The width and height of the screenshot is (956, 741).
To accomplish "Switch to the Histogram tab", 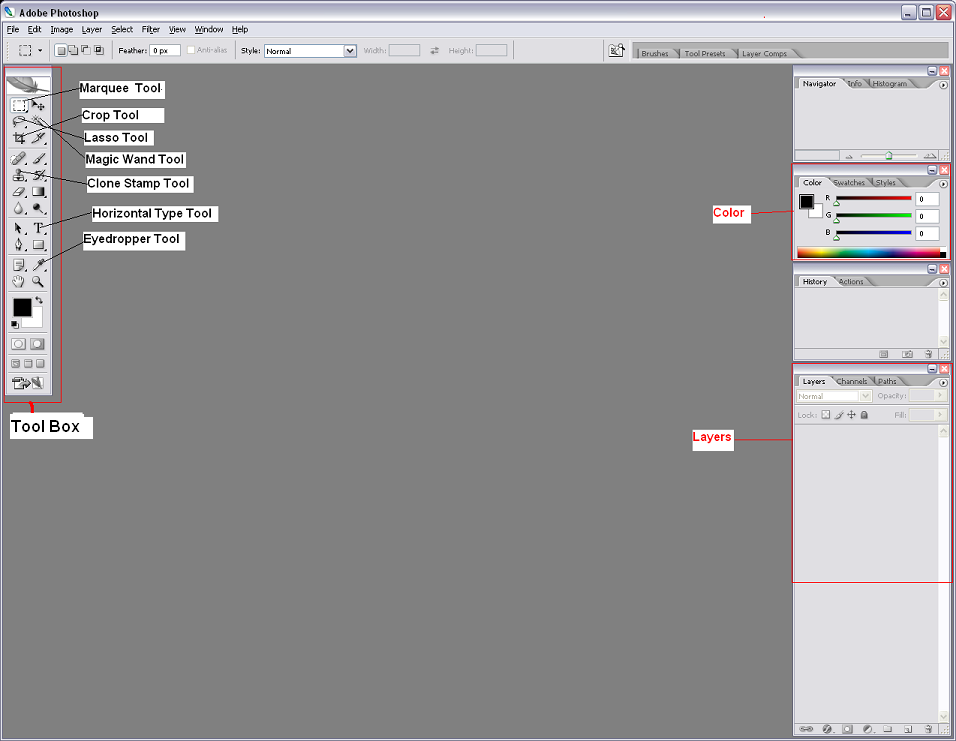I will pos(890,84).
